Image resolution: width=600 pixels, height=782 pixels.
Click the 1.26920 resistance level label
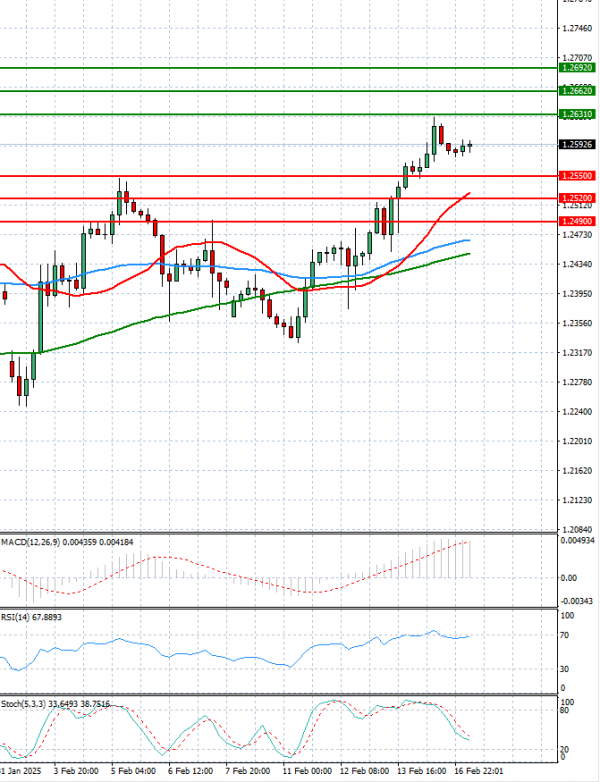click(x=578, y=68)
